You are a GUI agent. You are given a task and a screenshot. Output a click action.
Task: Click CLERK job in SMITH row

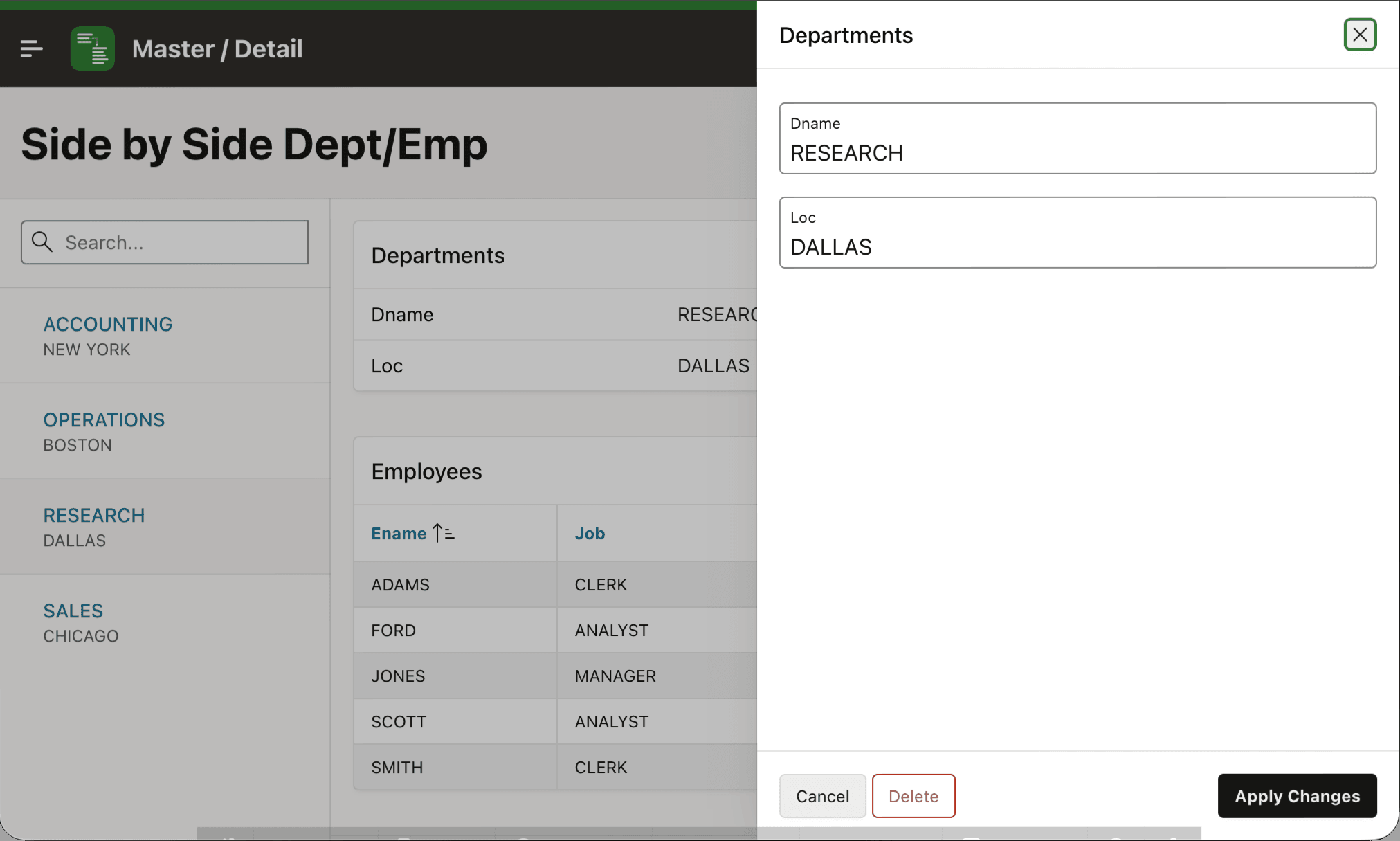pos(657,767)
